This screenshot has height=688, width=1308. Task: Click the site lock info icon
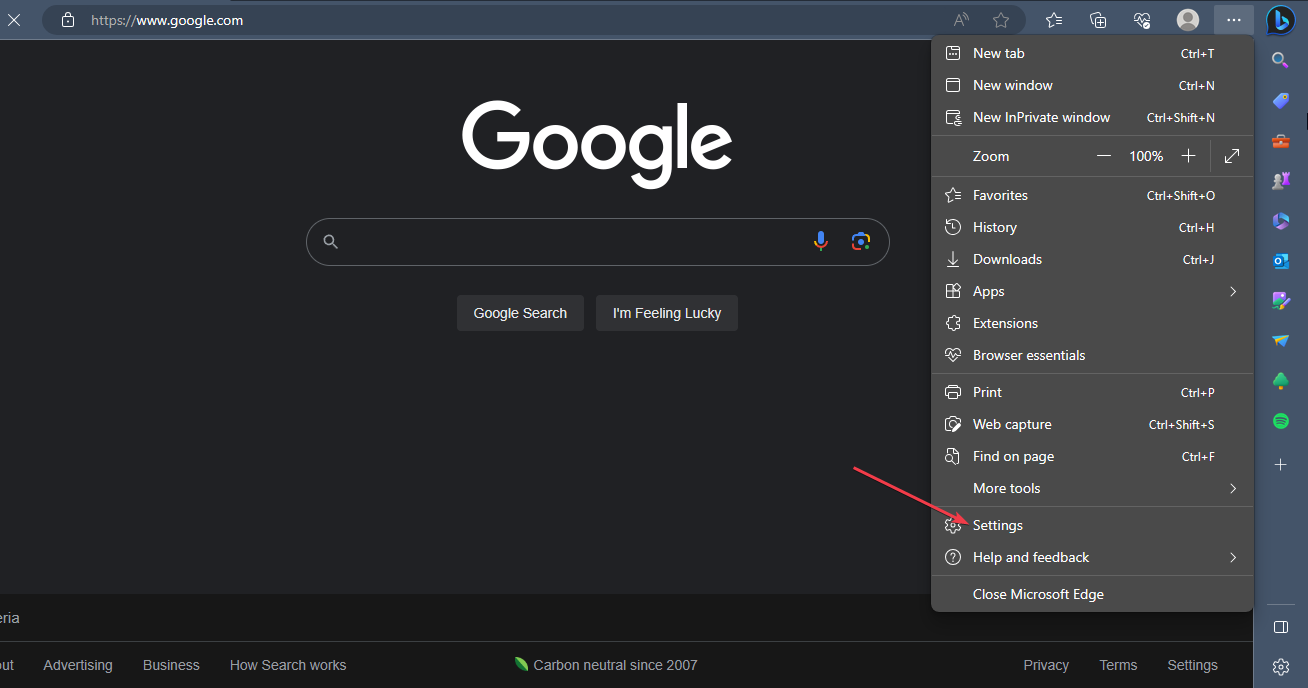(68, 20)
